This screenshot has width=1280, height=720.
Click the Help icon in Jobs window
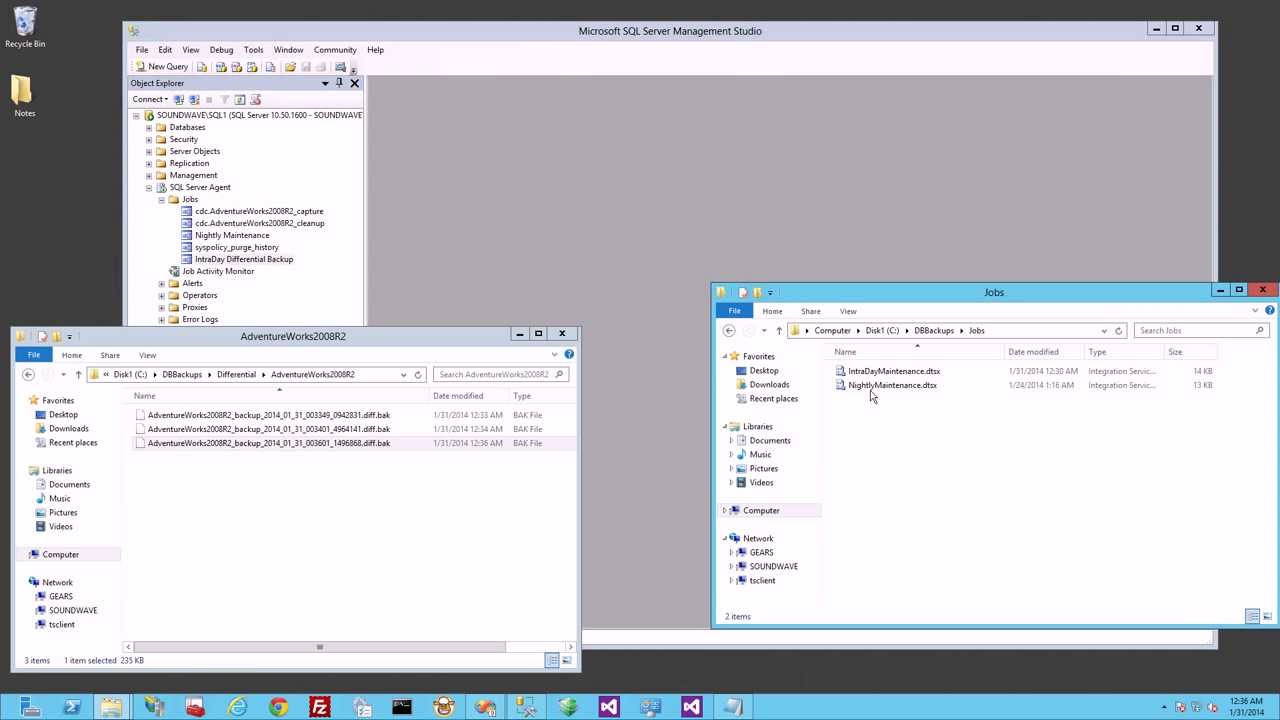1270,310
